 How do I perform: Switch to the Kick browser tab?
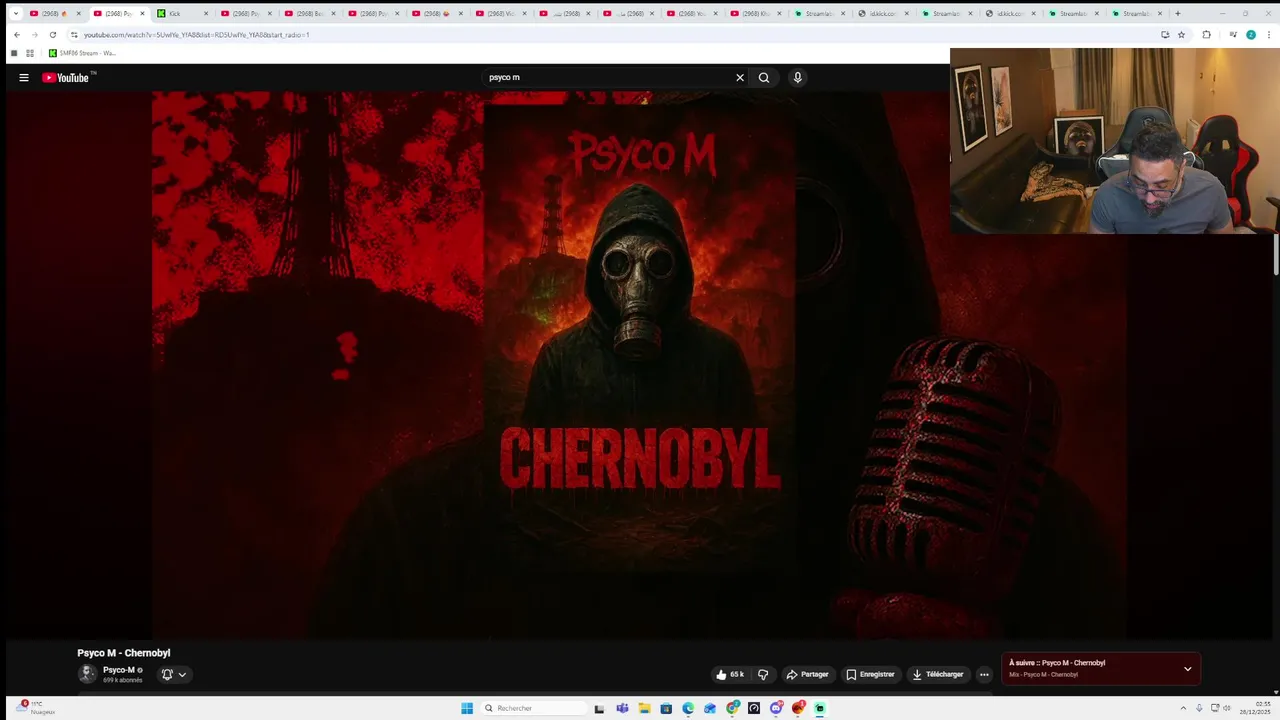[183, 13]
